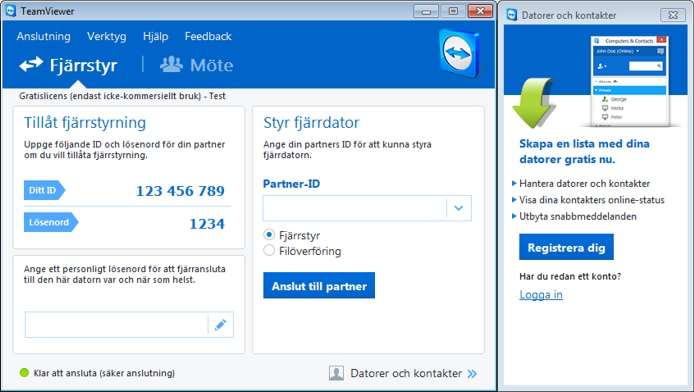
Task: Click the personal password input field
Action: click(116, 325)
